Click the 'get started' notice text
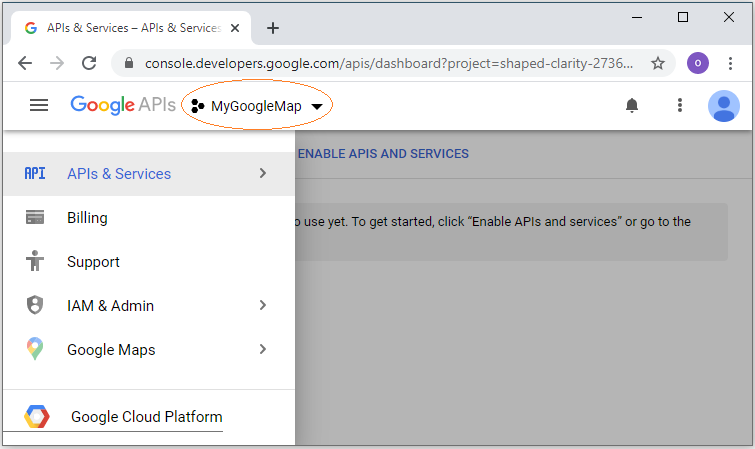This screenshot has height=449, width=755. pos(493,222)
